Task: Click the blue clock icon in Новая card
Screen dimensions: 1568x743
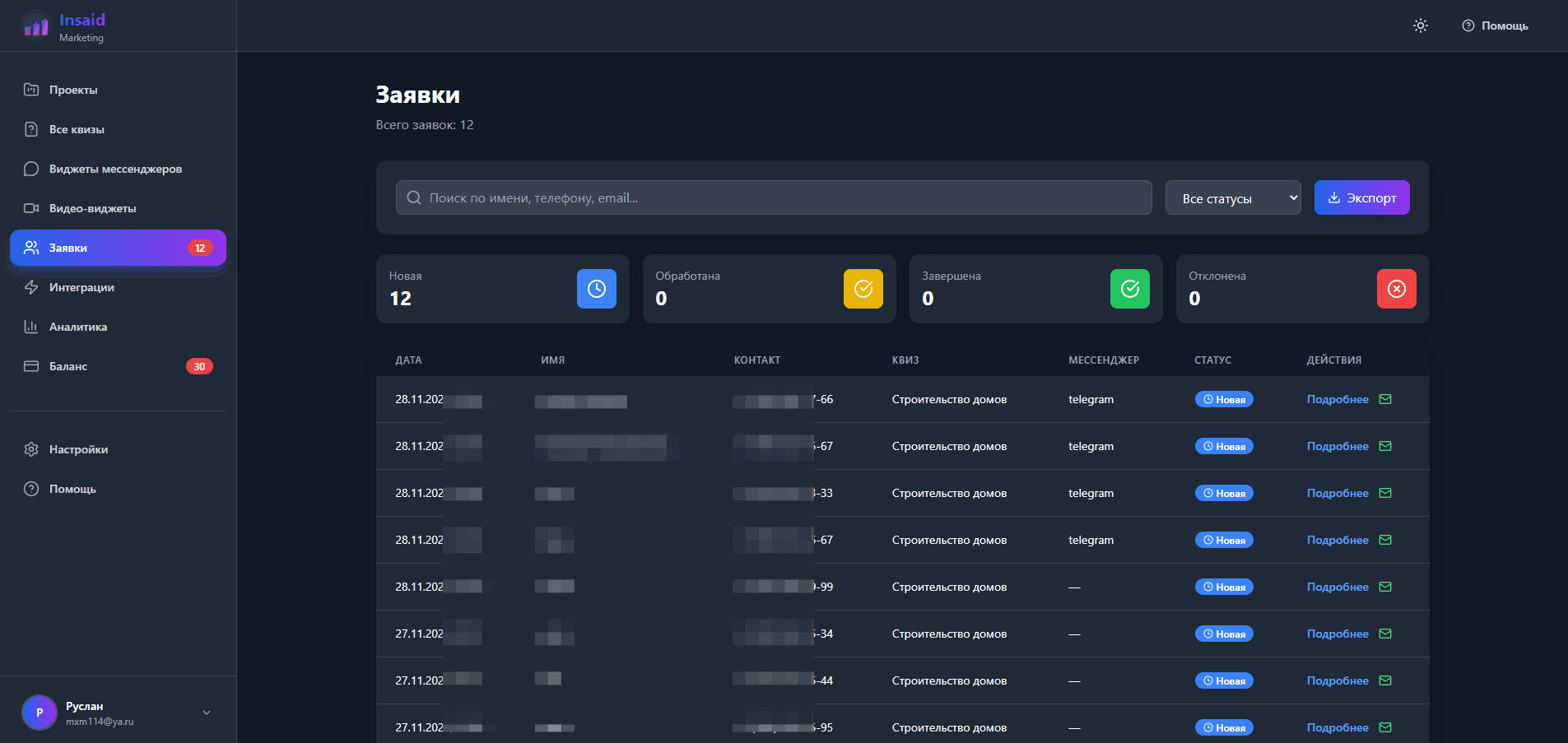Action: pos(596,289)
